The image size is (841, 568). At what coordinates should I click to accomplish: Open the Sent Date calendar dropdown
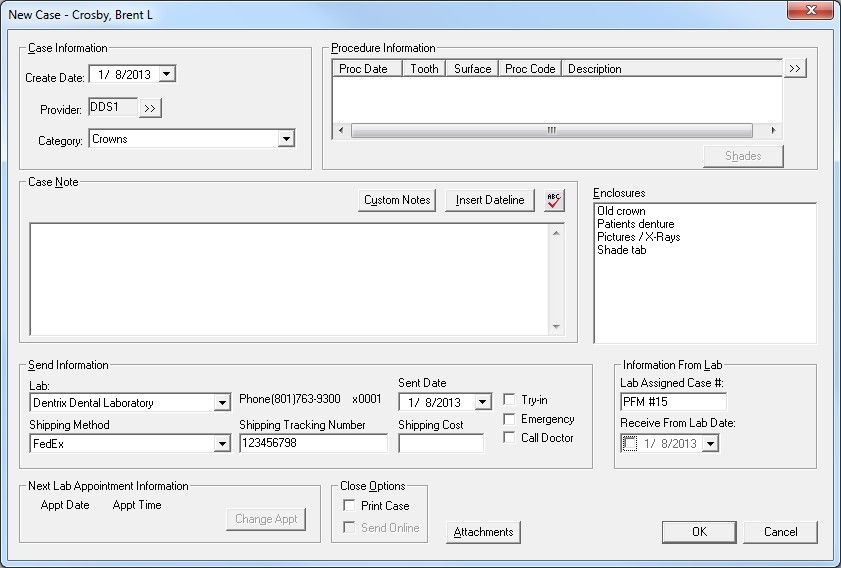(483, 402)
